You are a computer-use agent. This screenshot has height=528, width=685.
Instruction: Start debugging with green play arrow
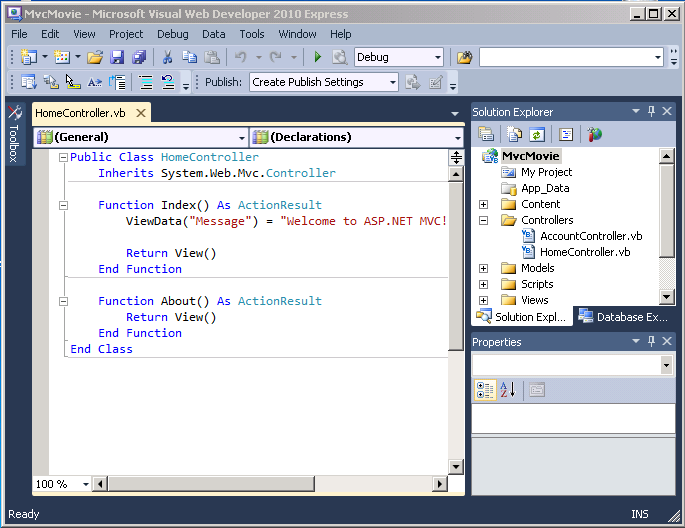[318, 58]
